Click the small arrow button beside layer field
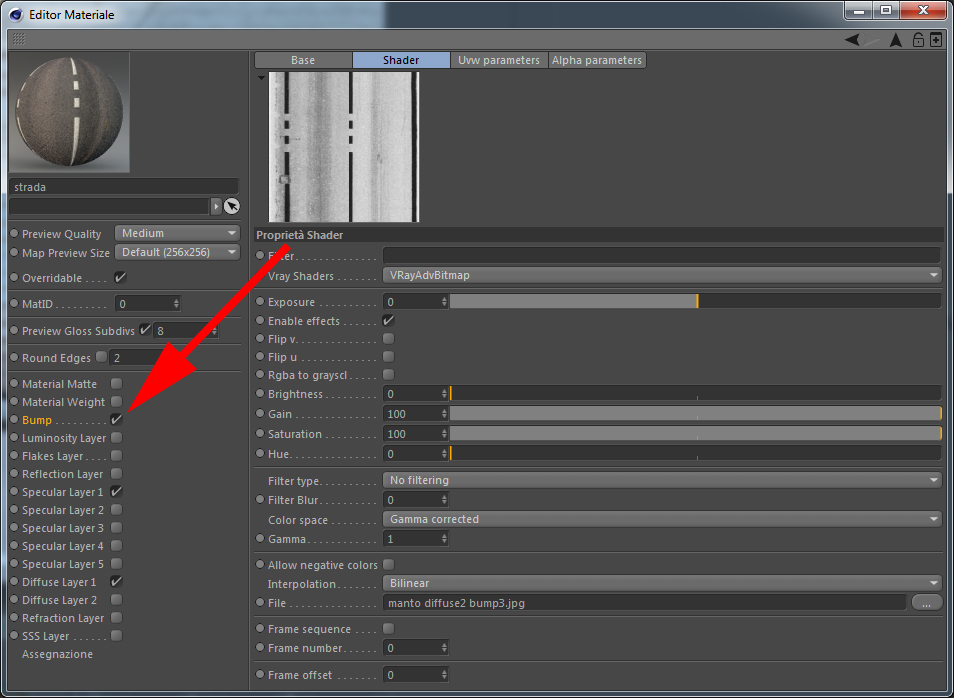Image resolution: width=954 pixels, height=698 pixels. point(216,206)
